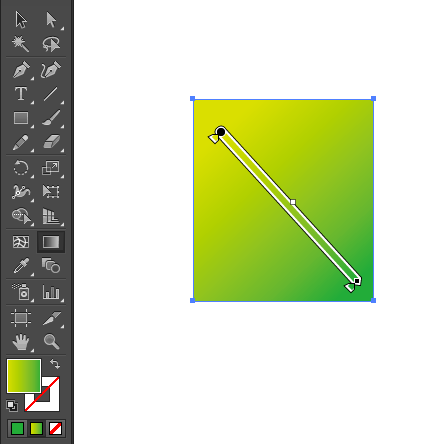Select the Mesh tool
Viewport: 445px width, 444px height.
tap(21, 242)
